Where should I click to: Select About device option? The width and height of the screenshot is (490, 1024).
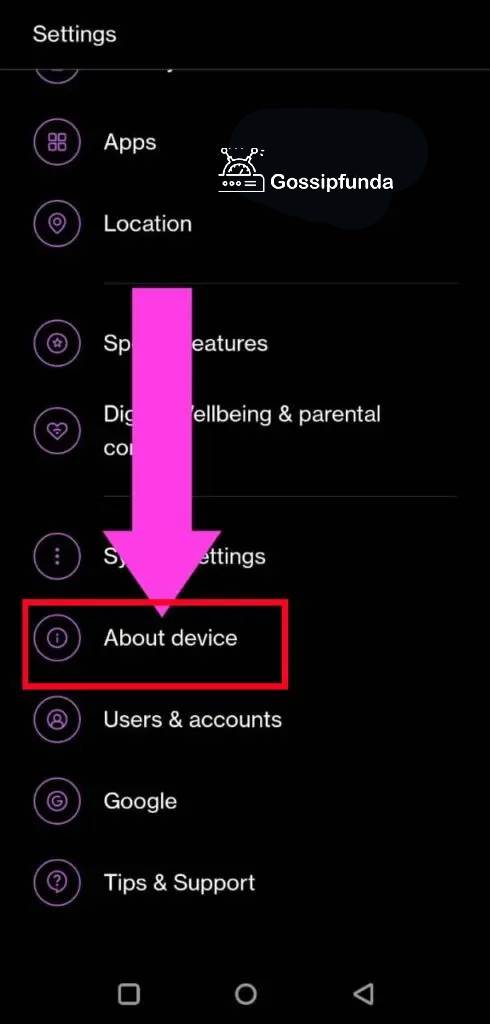pos(245,638)
